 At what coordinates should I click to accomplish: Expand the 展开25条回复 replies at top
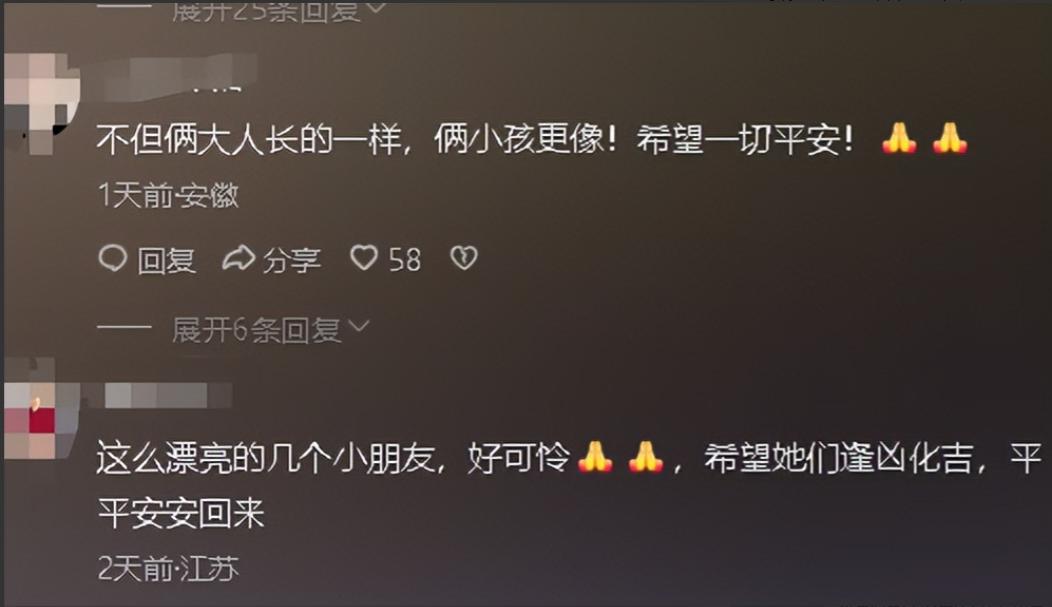point(268,10)
